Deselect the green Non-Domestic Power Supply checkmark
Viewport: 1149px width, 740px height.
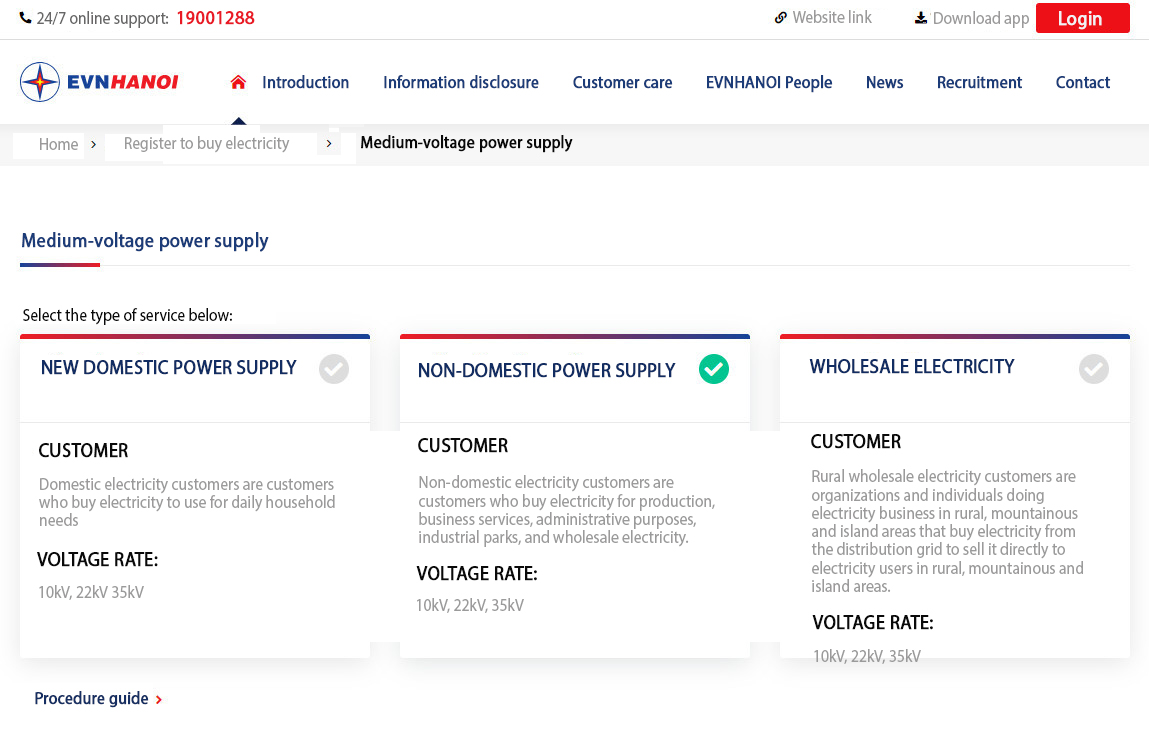[713, 369]
